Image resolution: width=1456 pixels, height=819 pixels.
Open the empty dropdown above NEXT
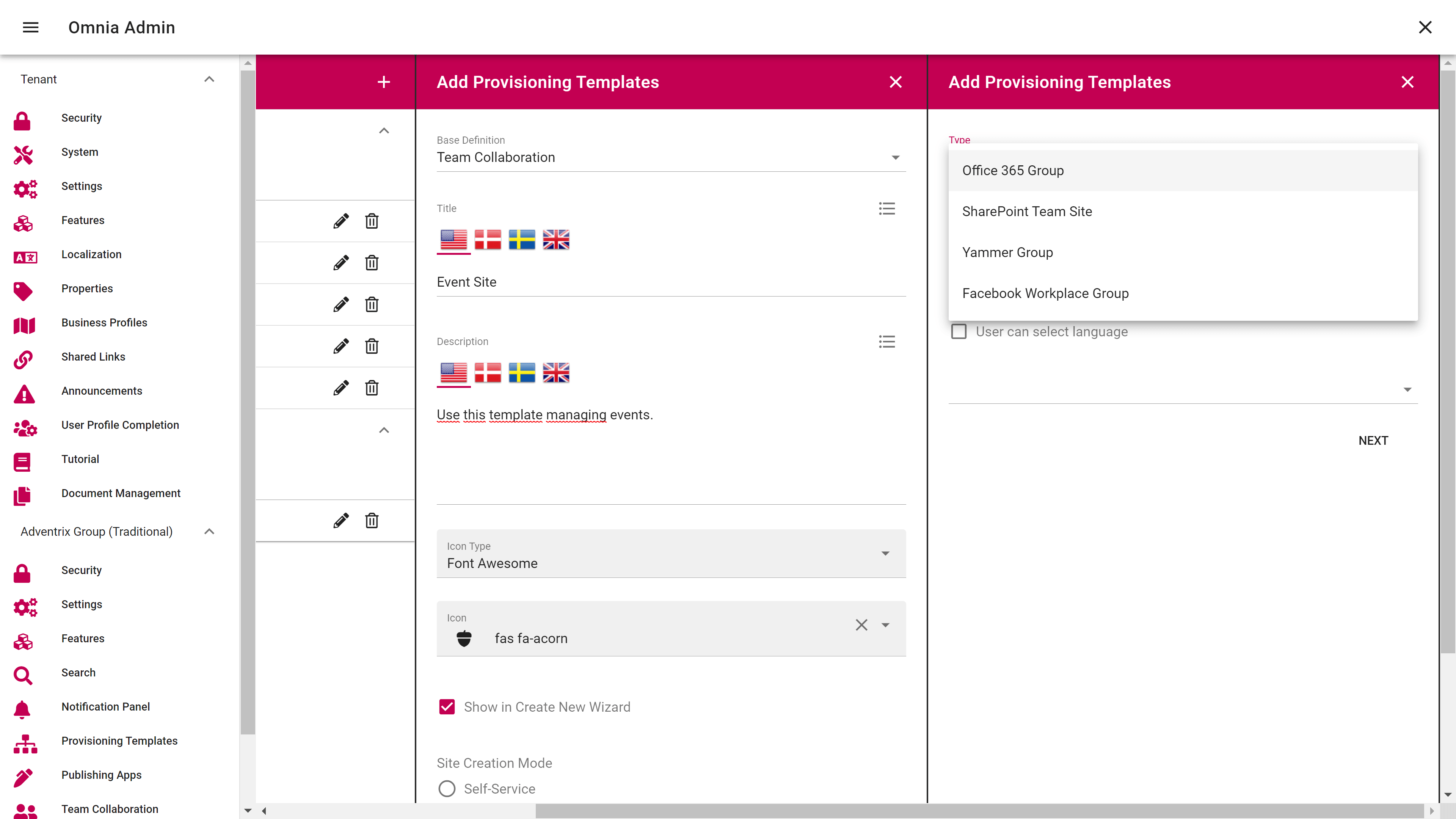[x=1183, y=389]
